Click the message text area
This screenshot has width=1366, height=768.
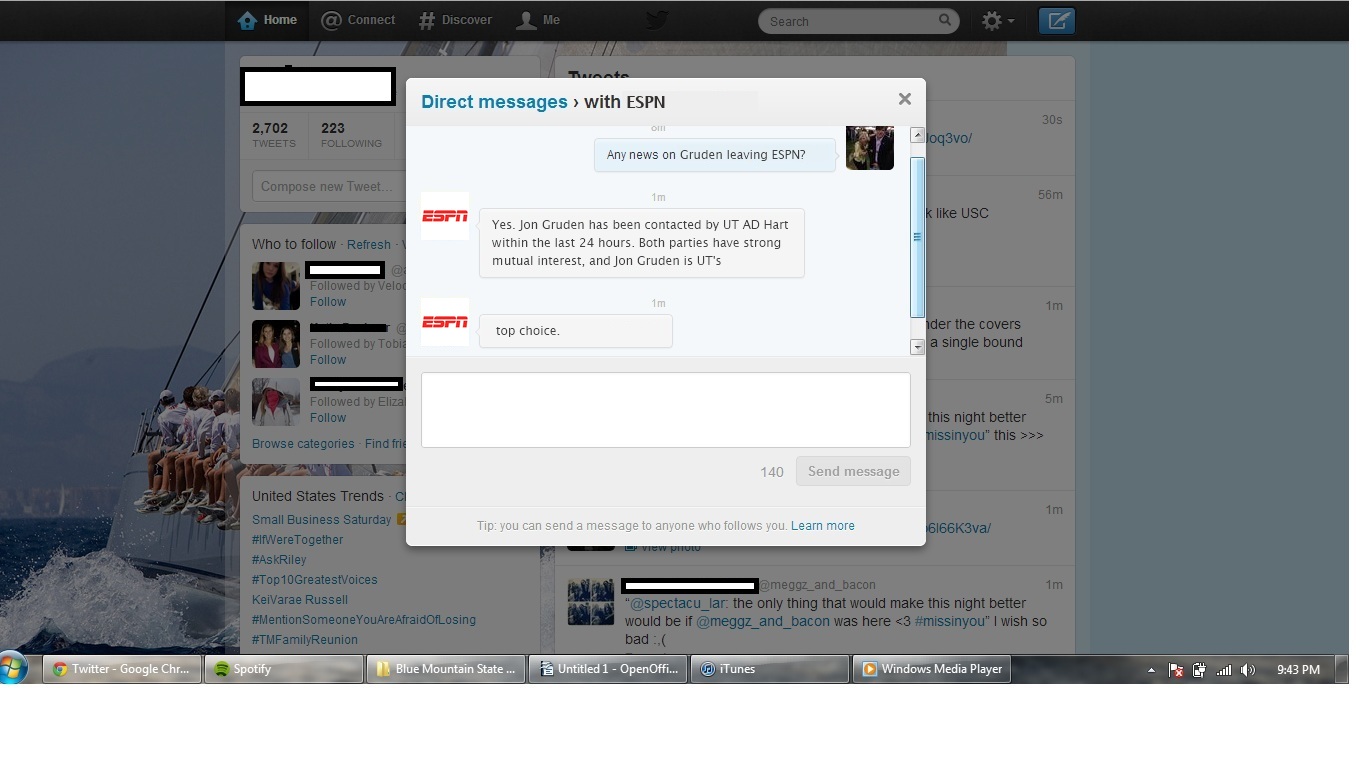click(665, 410)
